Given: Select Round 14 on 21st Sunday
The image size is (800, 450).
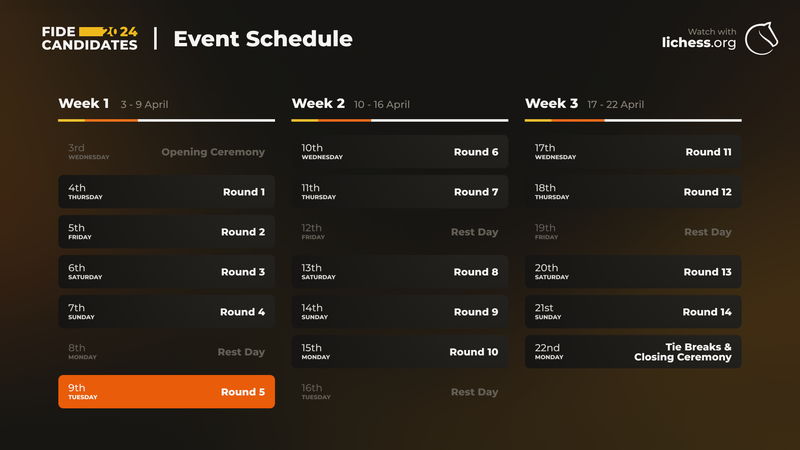Looking at the screenshot, I should point(633,312).
